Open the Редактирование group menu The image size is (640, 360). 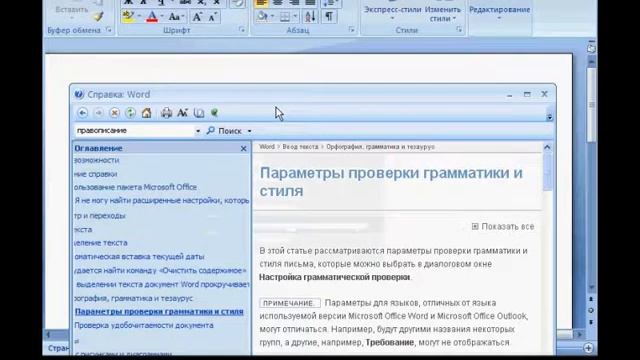(499, 13)
